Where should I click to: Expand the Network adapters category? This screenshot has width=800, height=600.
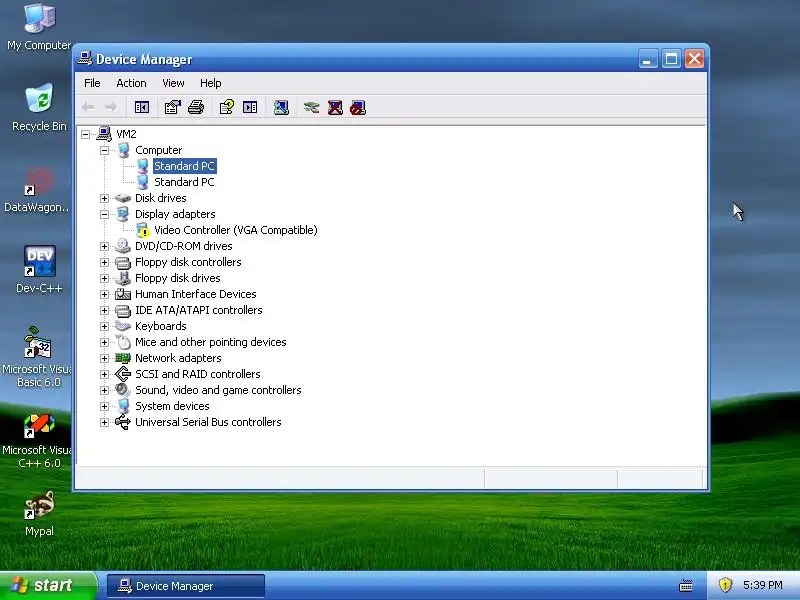pos(105,358)
